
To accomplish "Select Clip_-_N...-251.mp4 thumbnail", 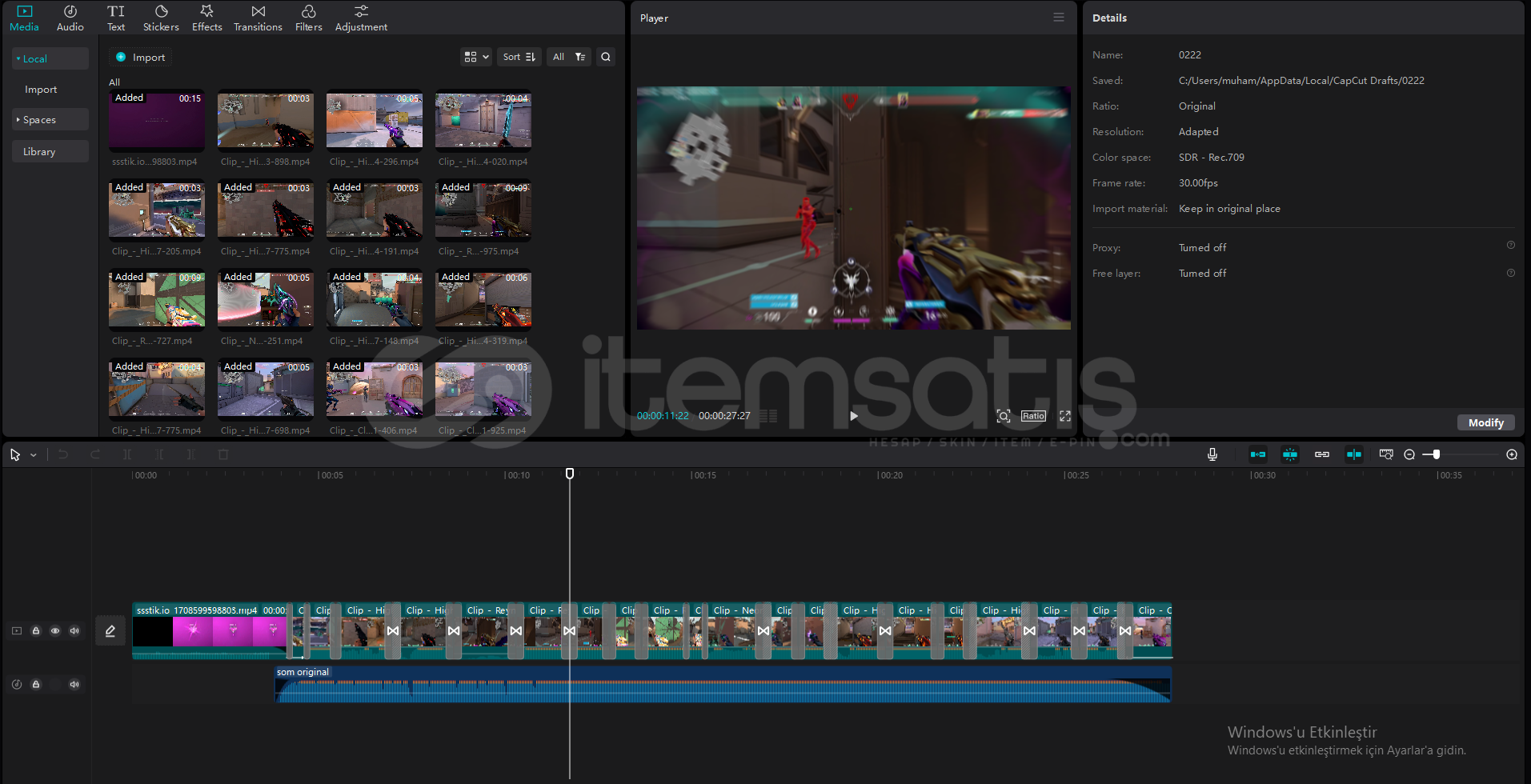I will [266, 299].
